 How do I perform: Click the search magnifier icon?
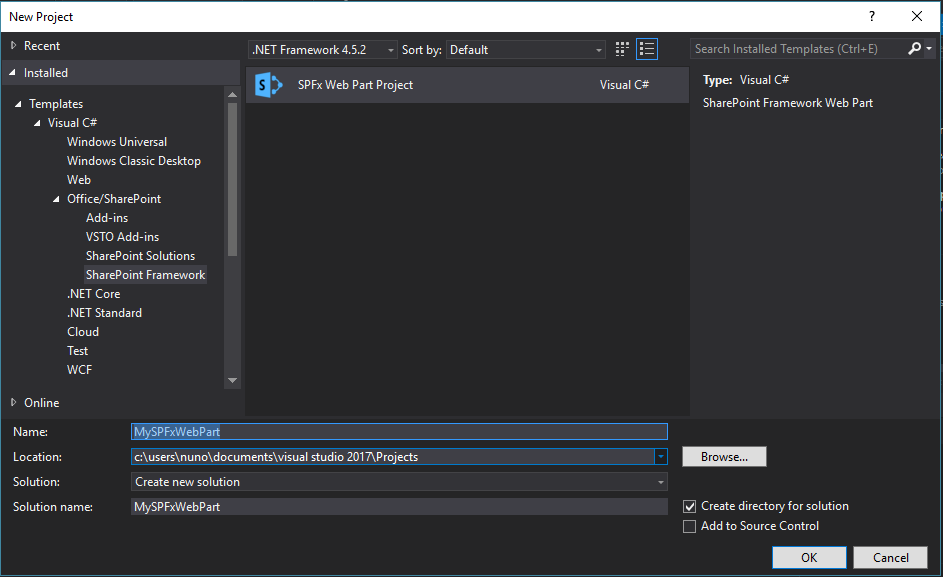pyautogui.click(x=914, y=49)
